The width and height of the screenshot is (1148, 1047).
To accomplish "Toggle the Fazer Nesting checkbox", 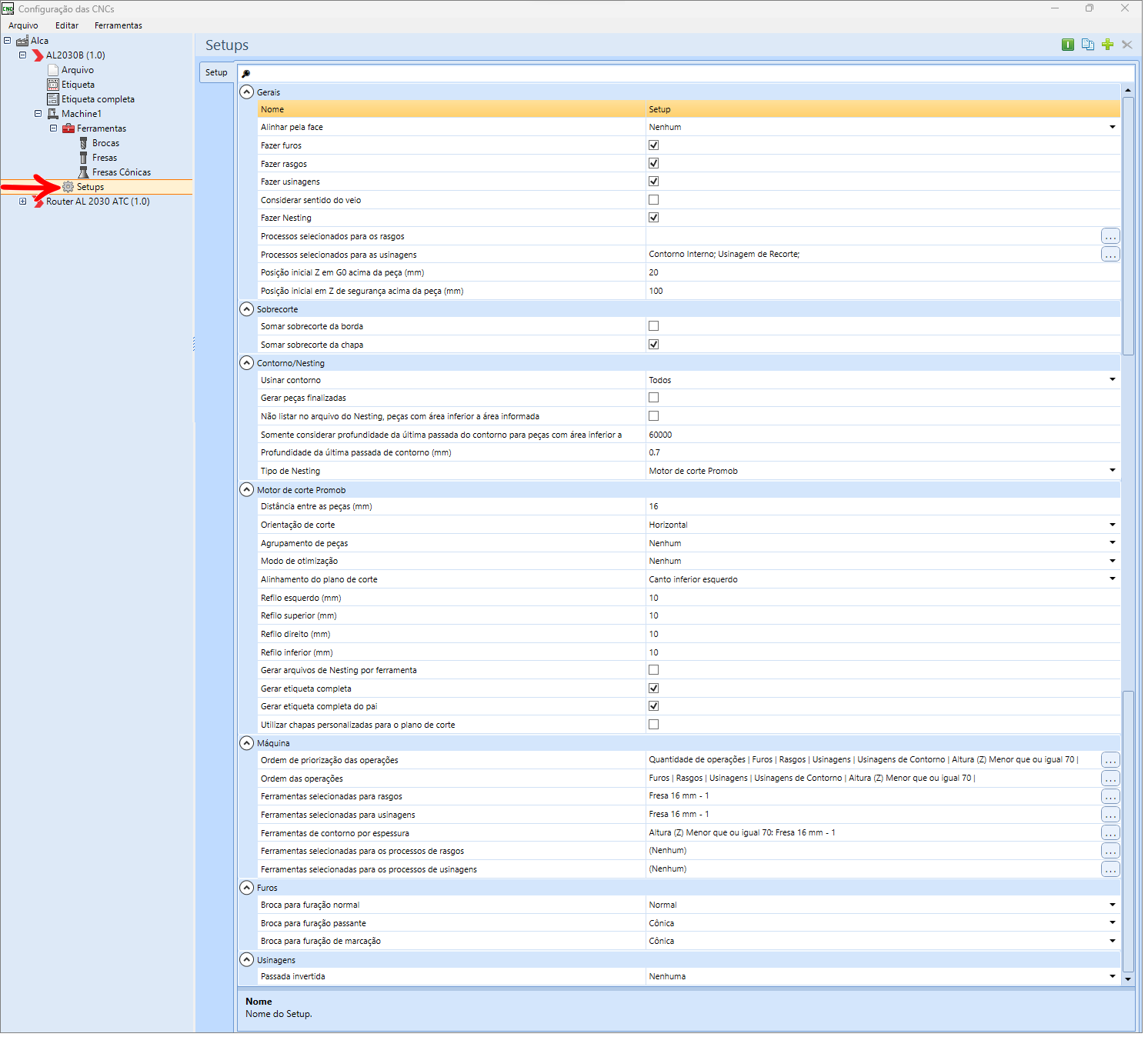I will [653, 218].
